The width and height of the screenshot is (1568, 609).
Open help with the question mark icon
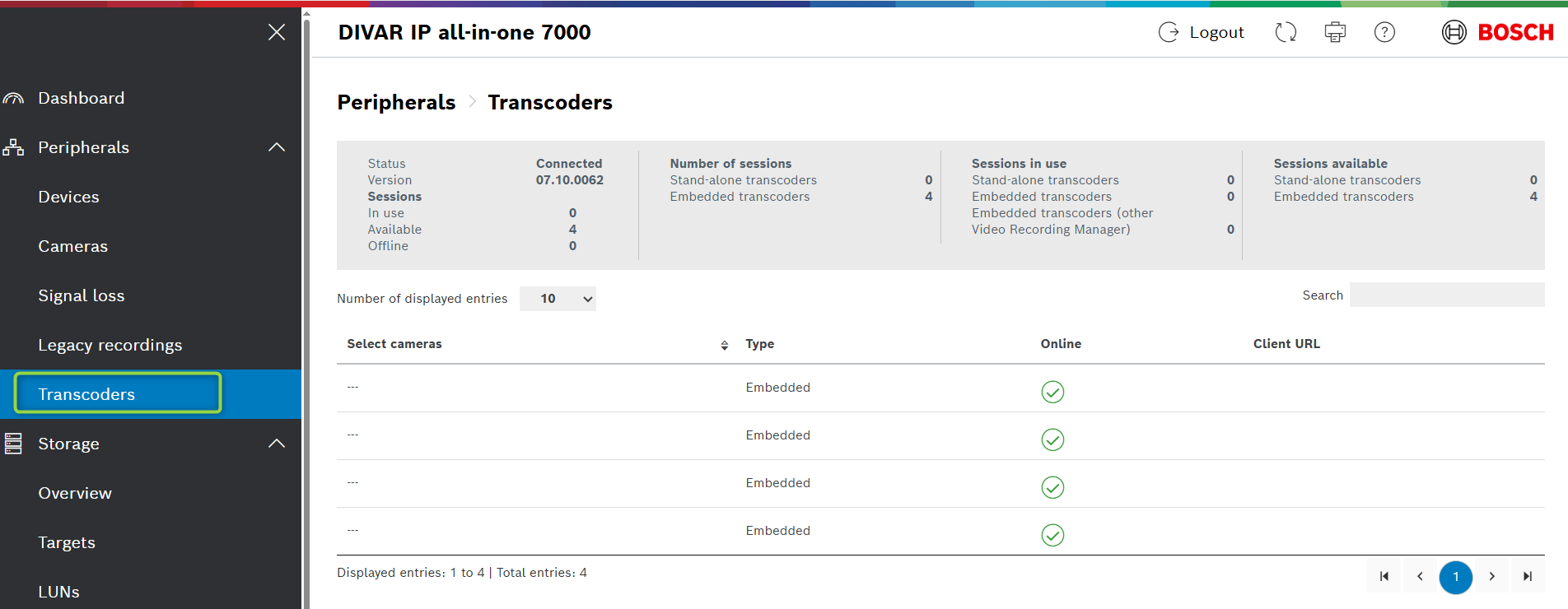(1384, 32)
